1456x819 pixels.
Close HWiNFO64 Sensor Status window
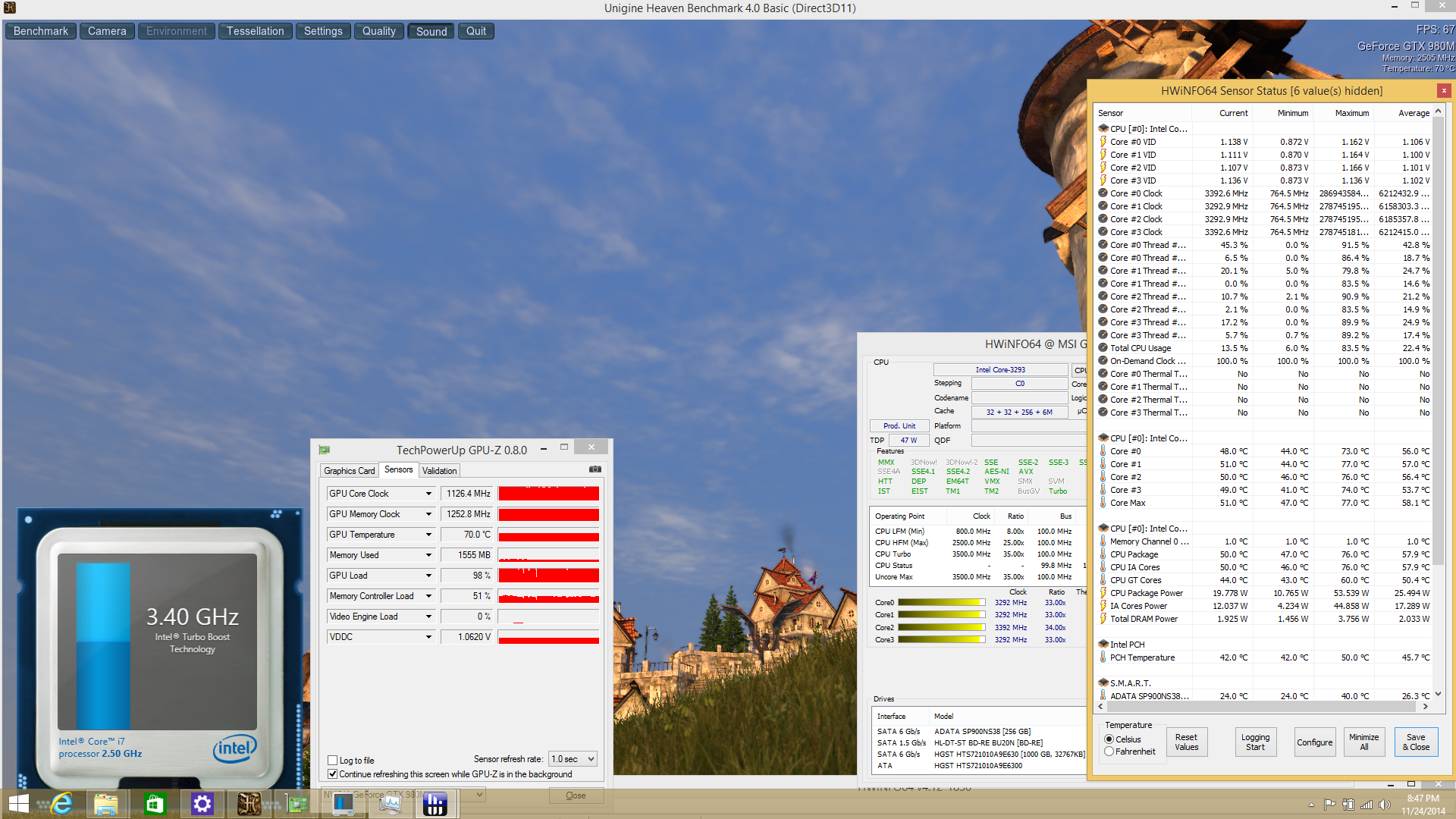[1444, 91]
